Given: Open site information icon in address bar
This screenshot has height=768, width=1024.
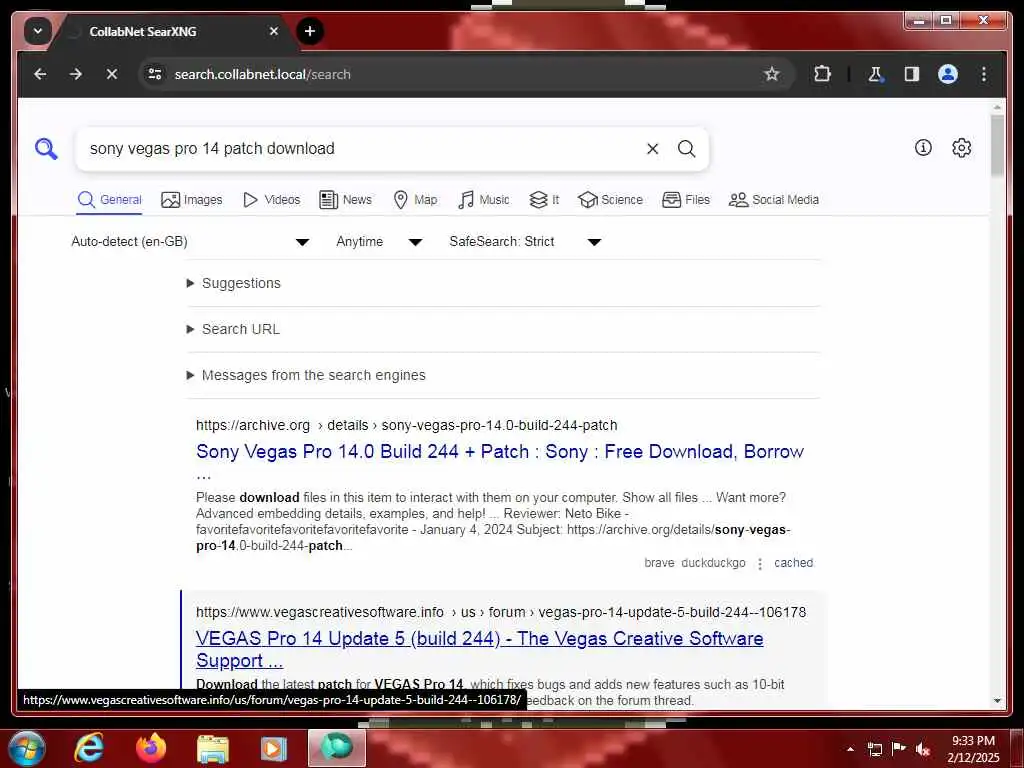Looking at the screenshot, I should [155, 74].
